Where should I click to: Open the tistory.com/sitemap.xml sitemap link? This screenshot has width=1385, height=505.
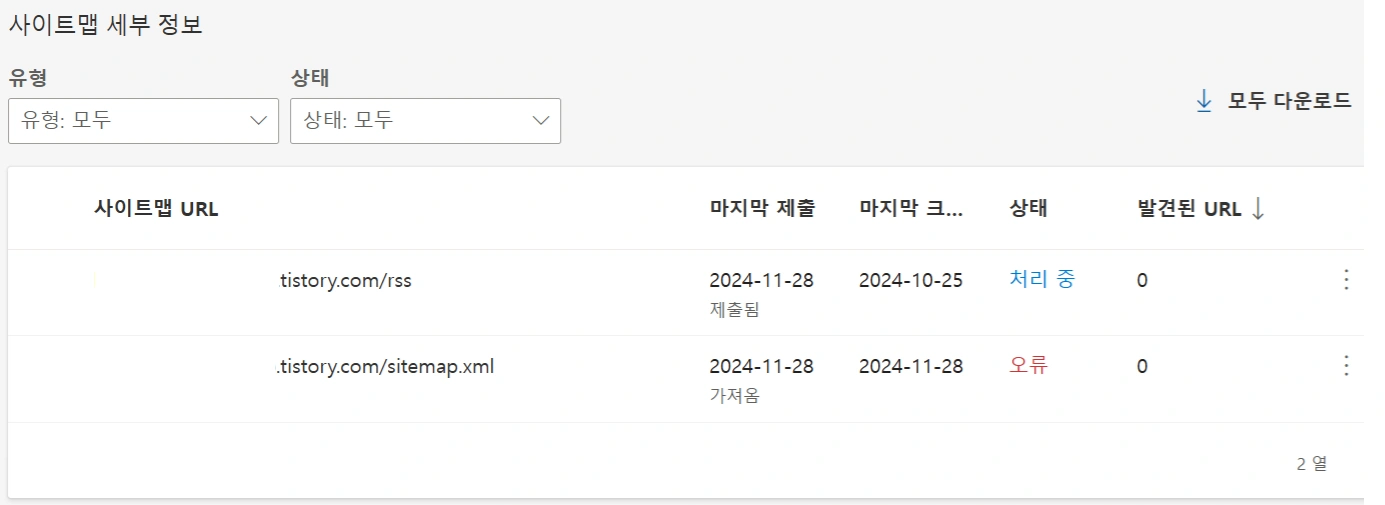(x=384, y=367)
